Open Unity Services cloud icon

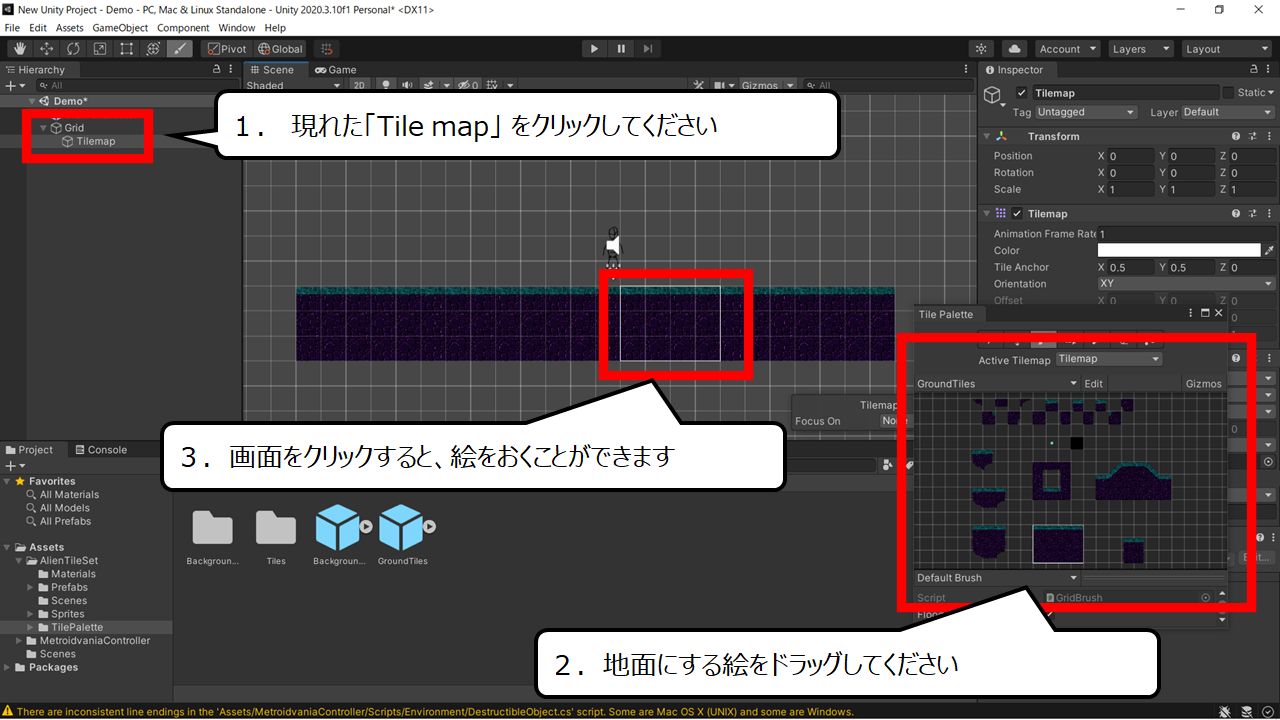tap(1015, 49)
